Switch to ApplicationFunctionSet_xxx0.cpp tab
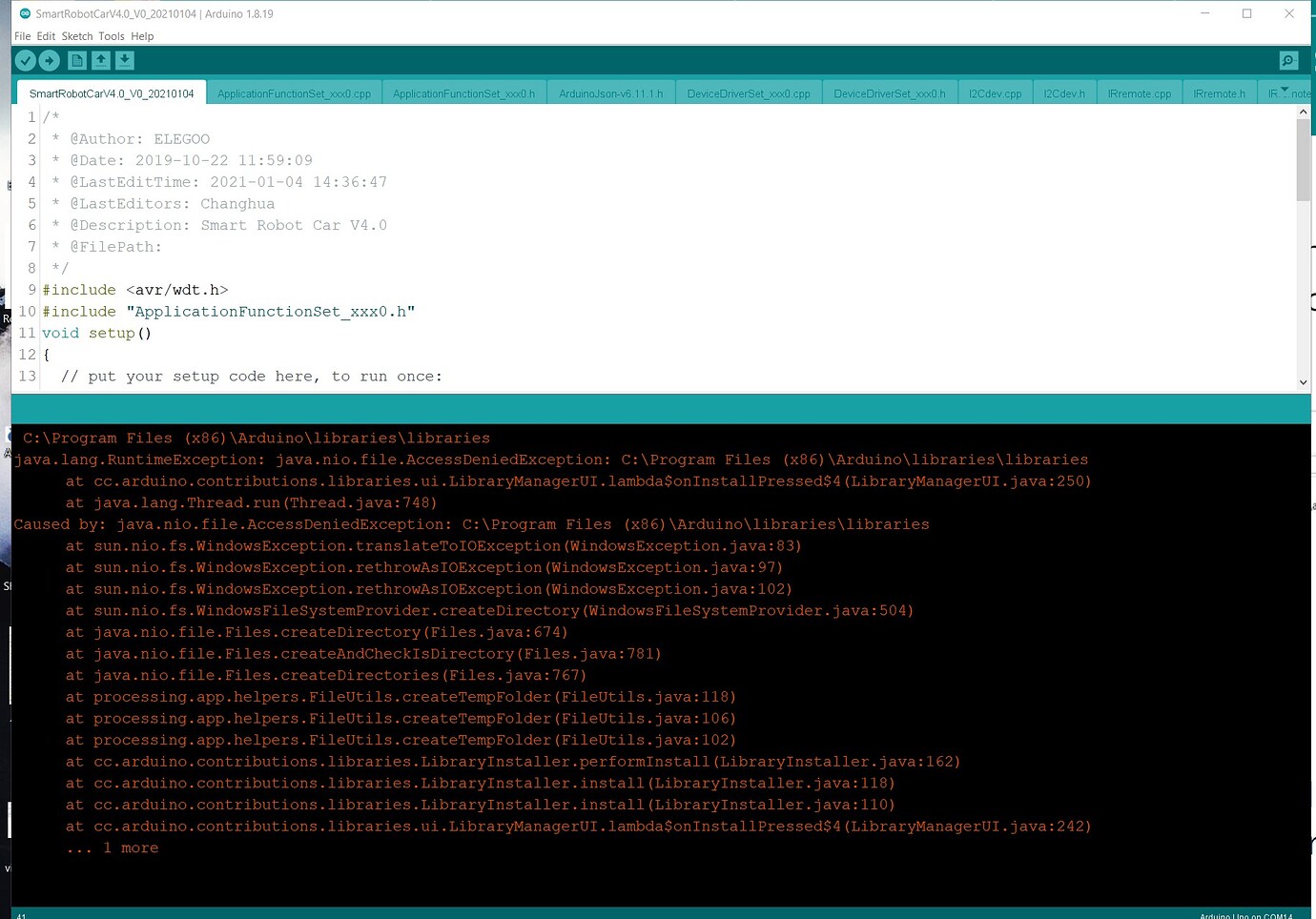The image size is (1316, 919). pyautogui.click(x=294, y=92)
